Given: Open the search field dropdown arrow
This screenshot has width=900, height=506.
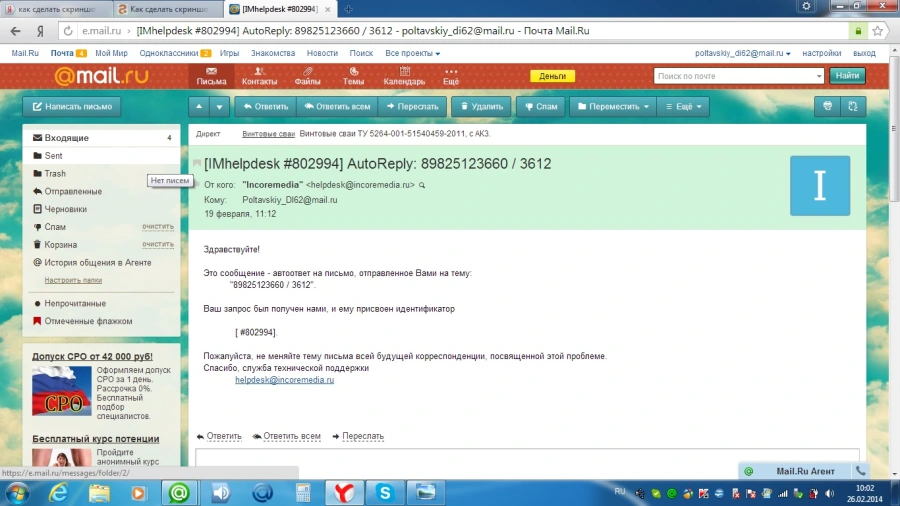Looking at the screenshot, I should coord(818,76).
